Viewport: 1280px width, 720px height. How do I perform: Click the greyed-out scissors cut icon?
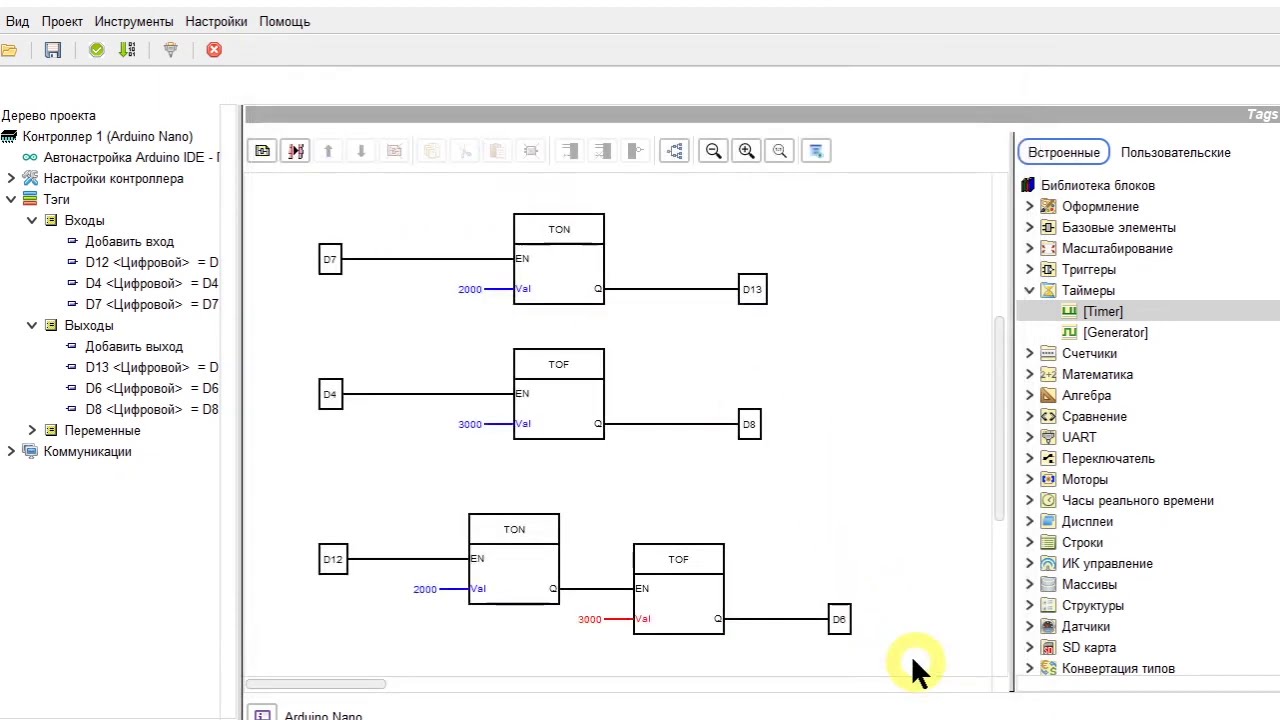[x=465, y=151]
